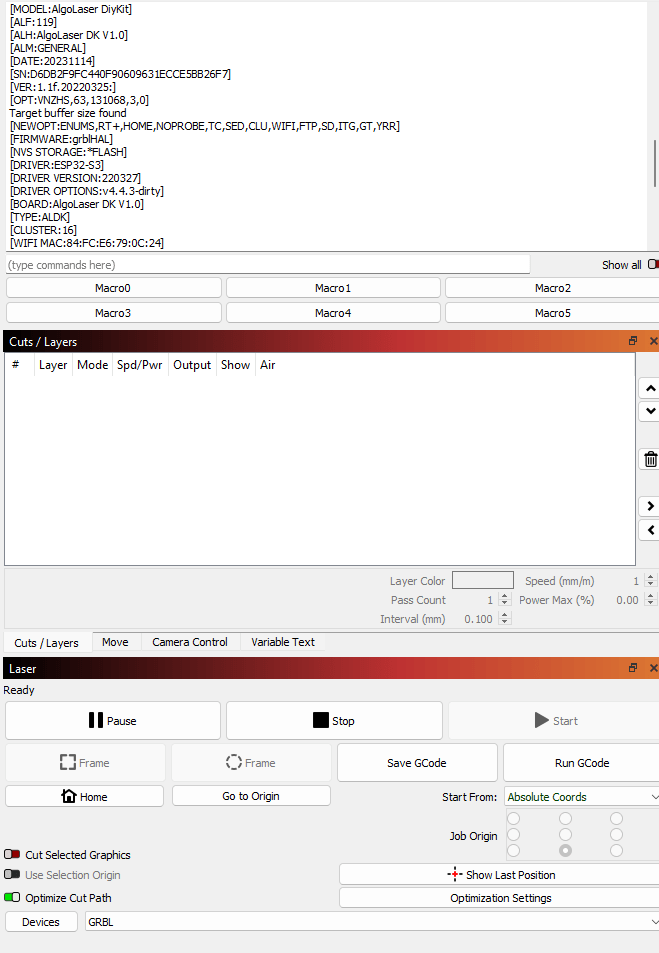This screenshot has height=953, width=659.
Task: Move layer down with the down arrow
Action: [x=650, y=411]
